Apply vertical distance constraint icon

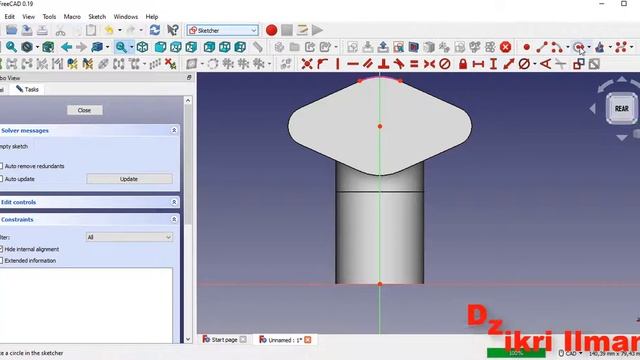[493, 64]
